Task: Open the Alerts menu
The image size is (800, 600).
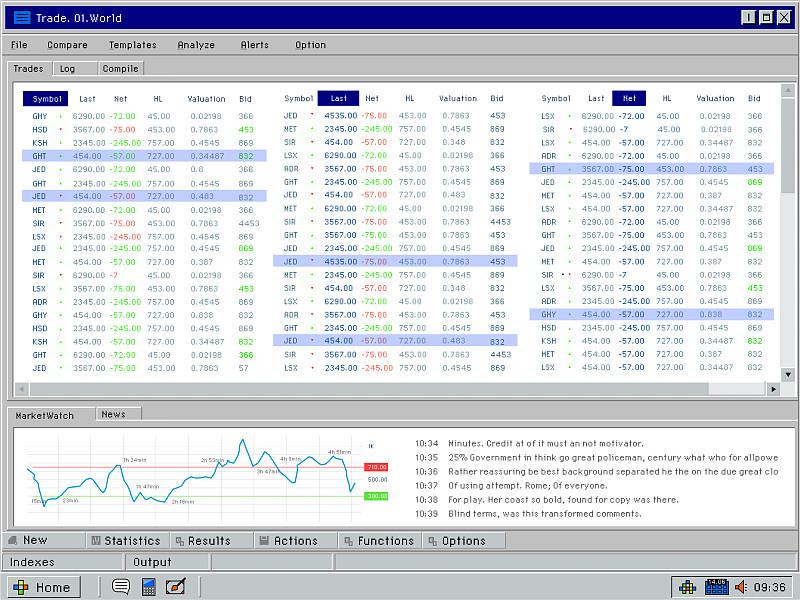Action: click(255, 45)
